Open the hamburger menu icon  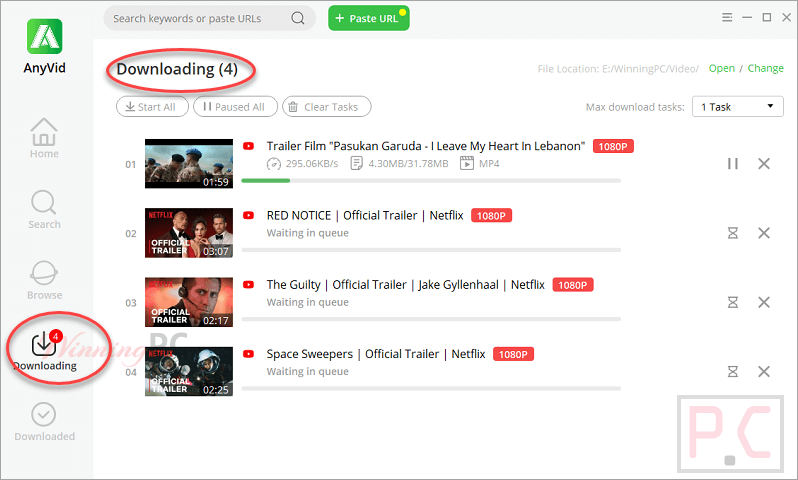(727, 17)
